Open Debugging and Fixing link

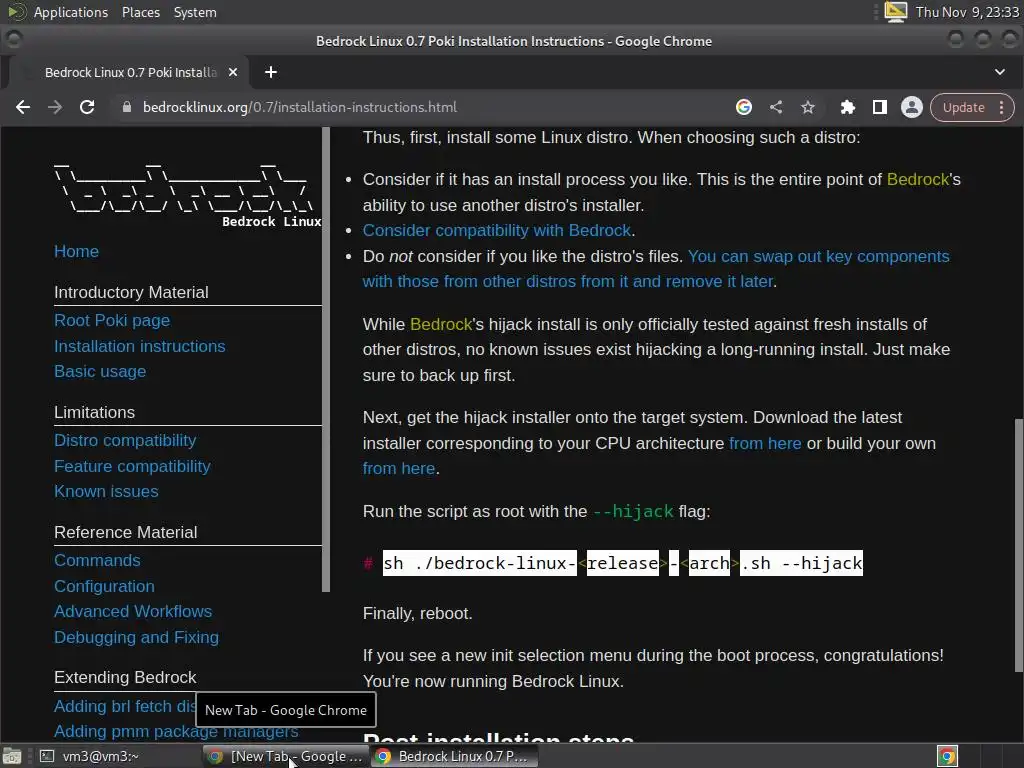[136, 637]
